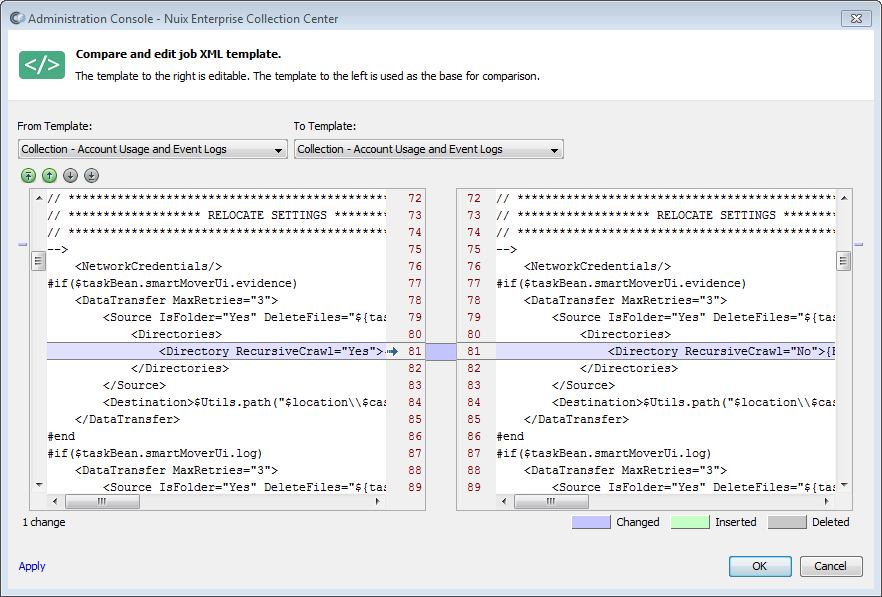Confirm with the OK button
This screenshot has height=597, width=882.
coord(760,566)
